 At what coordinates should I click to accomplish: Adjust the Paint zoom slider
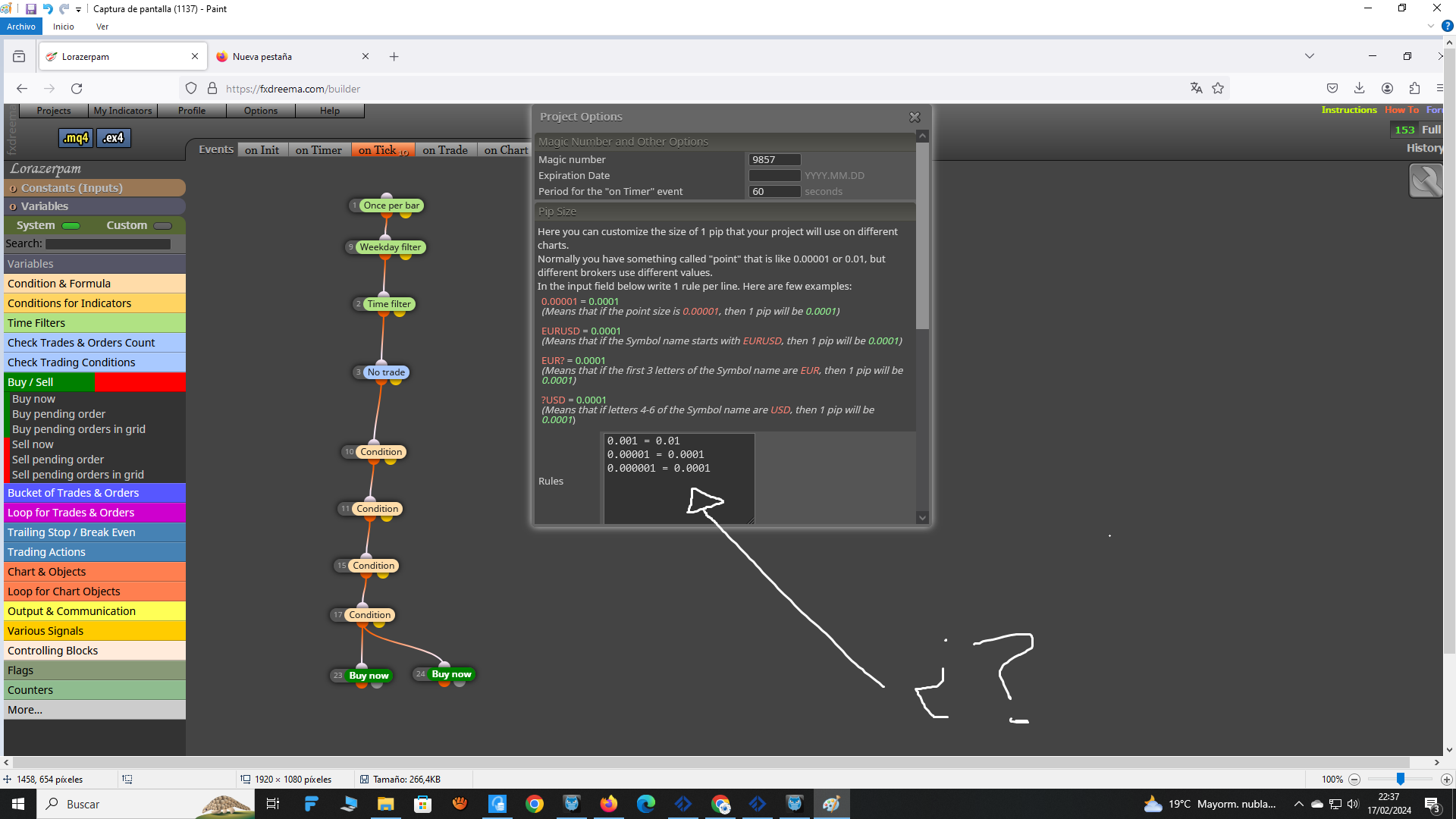1401,779
